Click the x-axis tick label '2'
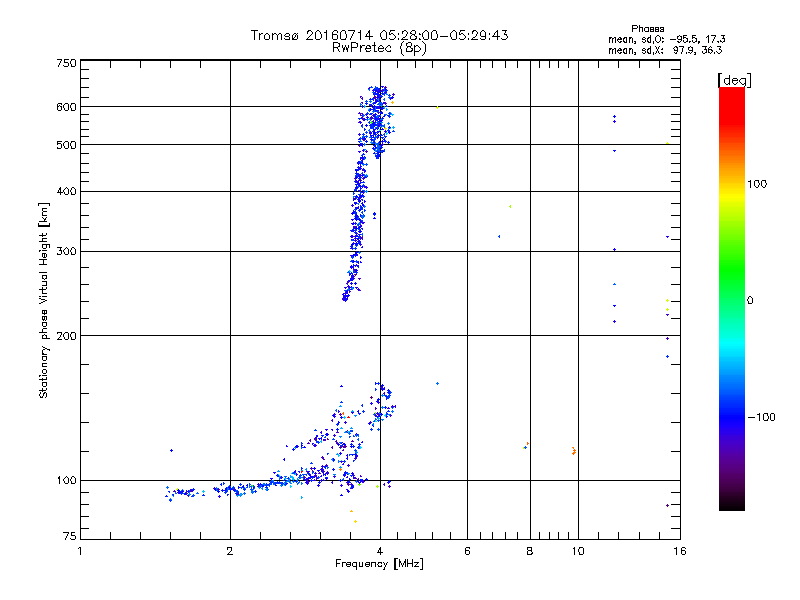 pyautogui.click(x=230, y=551)
